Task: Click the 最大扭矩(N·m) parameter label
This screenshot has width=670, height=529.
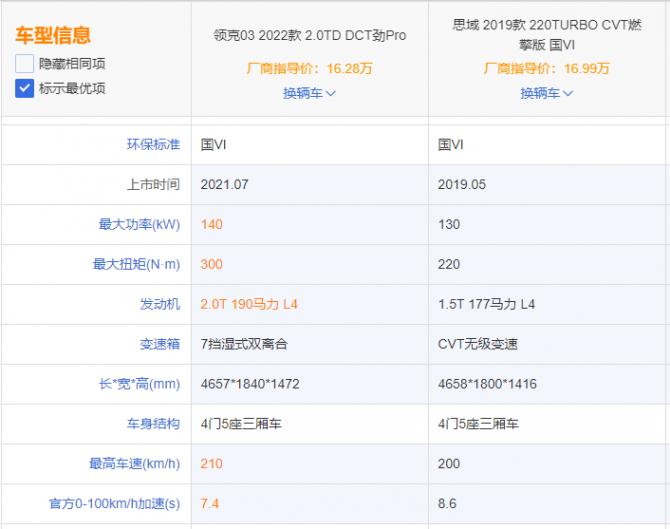Action: tap(136, 264)
